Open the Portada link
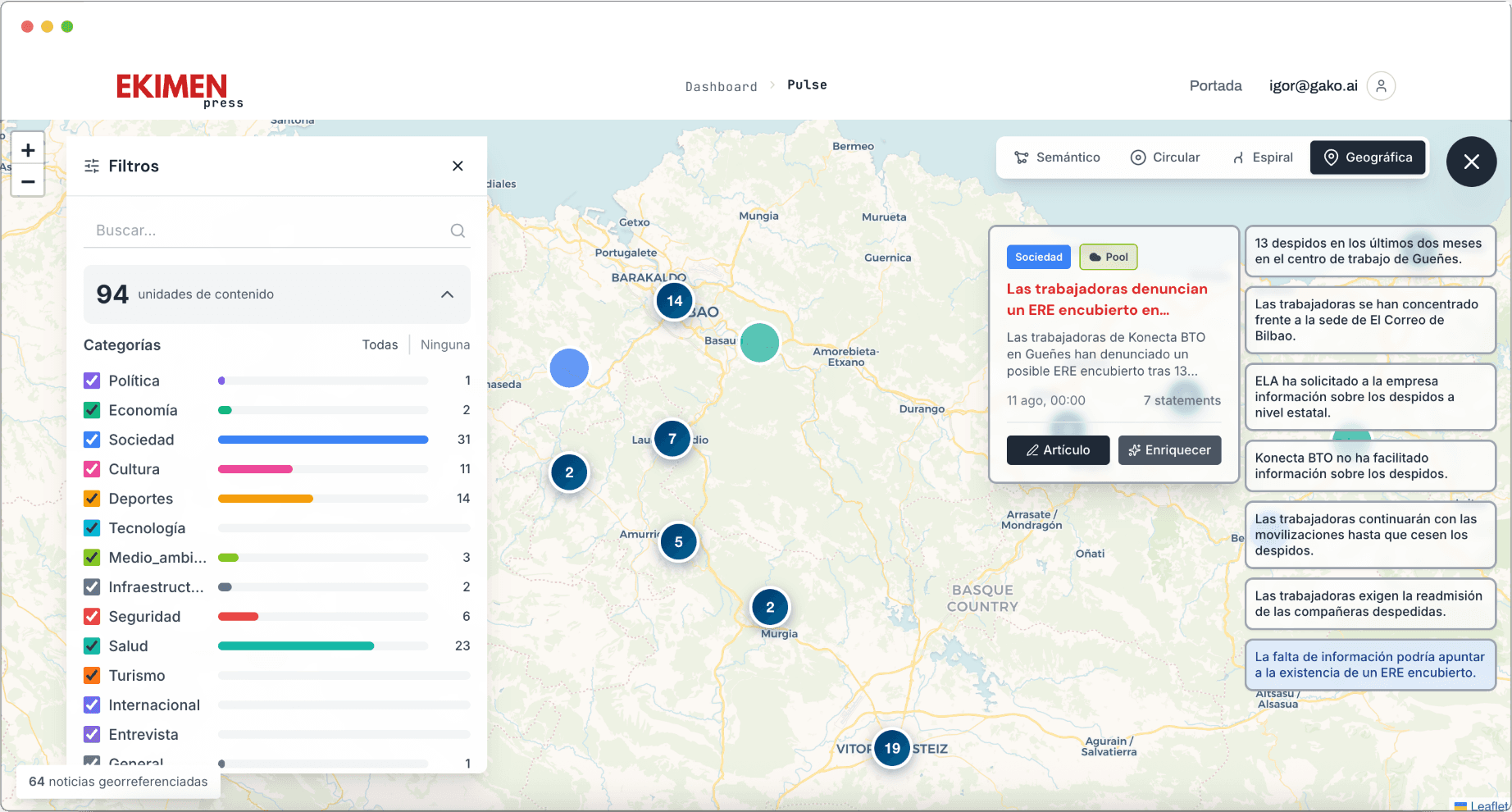 1215,86
